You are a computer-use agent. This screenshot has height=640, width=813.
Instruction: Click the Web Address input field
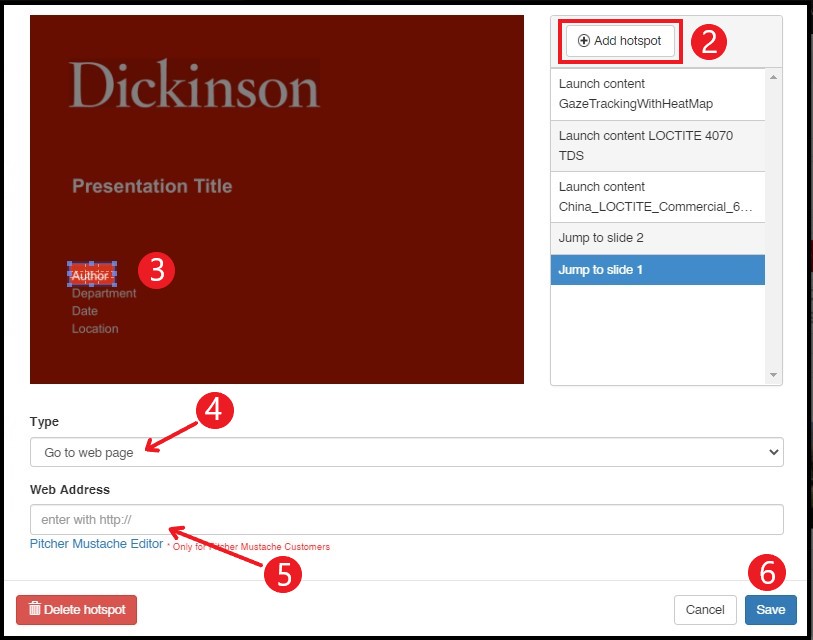coord(406,520)
